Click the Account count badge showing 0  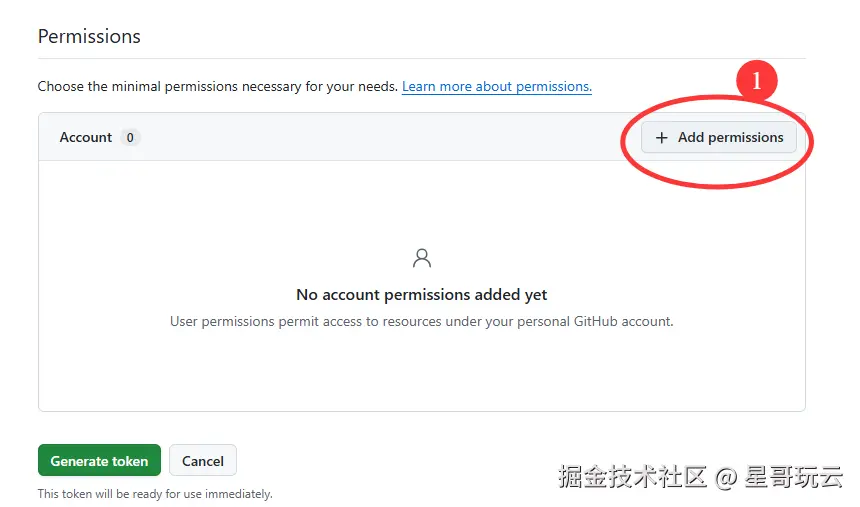[130, 138]
